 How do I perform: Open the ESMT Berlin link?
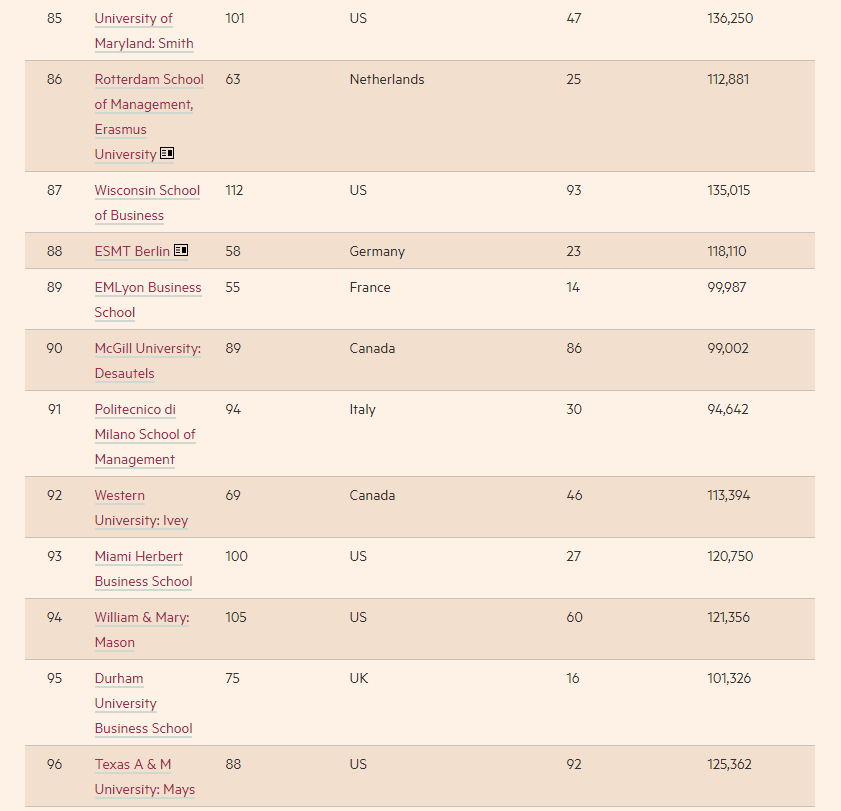132,251
